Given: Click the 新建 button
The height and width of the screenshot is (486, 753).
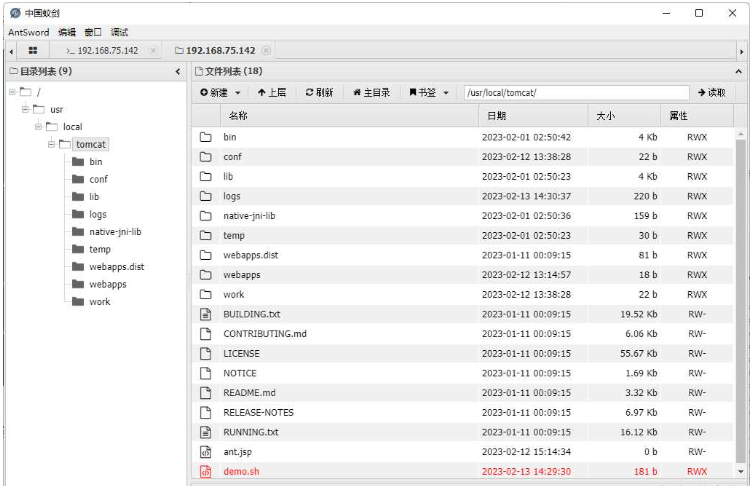Looking at the screenshot, I should pos(214,92).
